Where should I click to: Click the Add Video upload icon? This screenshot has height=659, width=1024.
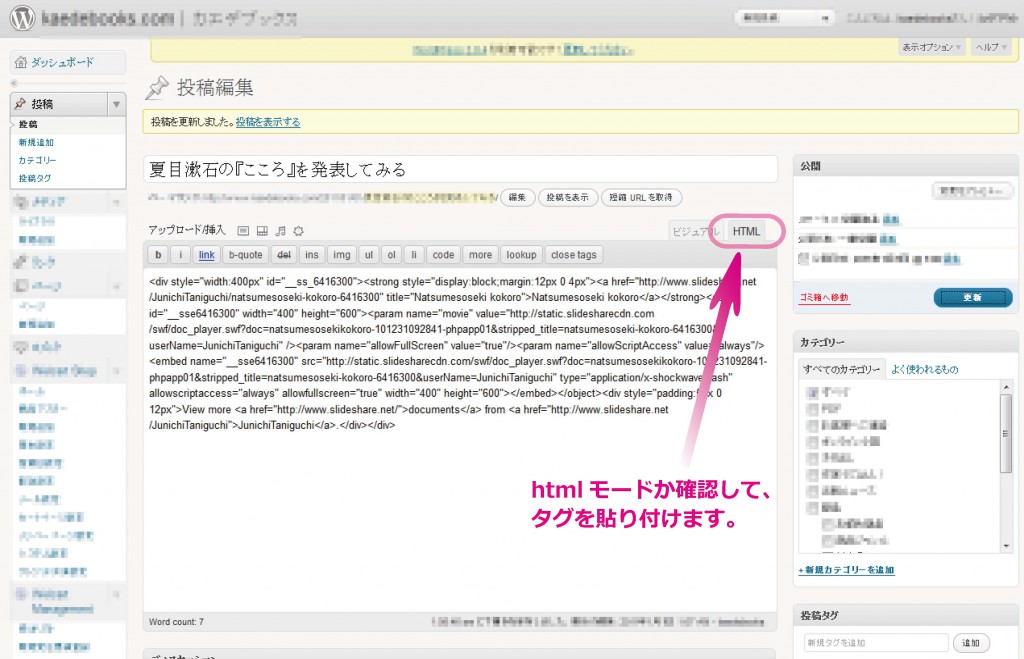262,231
